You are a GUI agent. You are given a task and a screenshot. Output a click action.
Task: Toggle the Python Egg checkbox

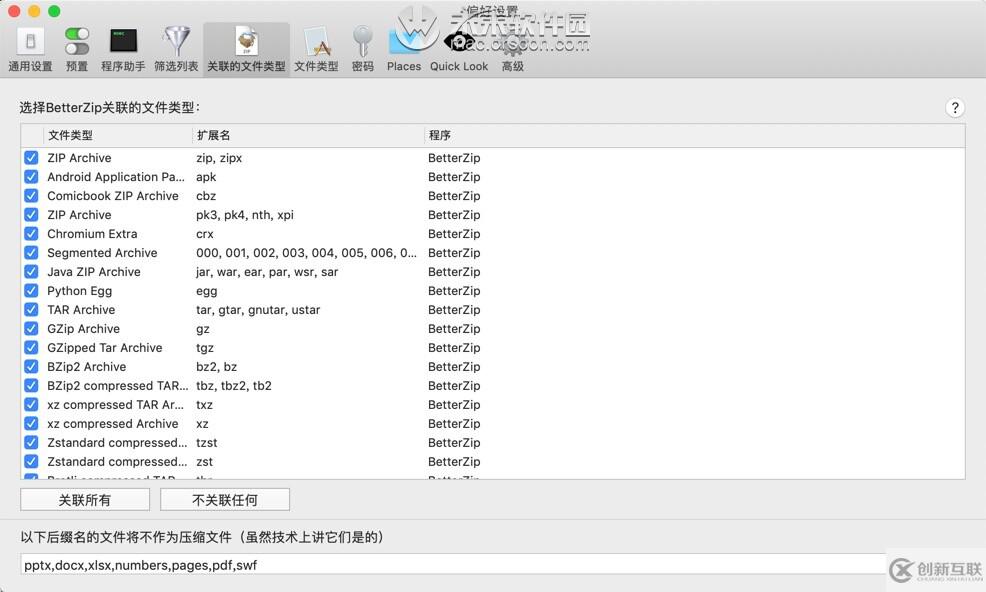(31, 291)
